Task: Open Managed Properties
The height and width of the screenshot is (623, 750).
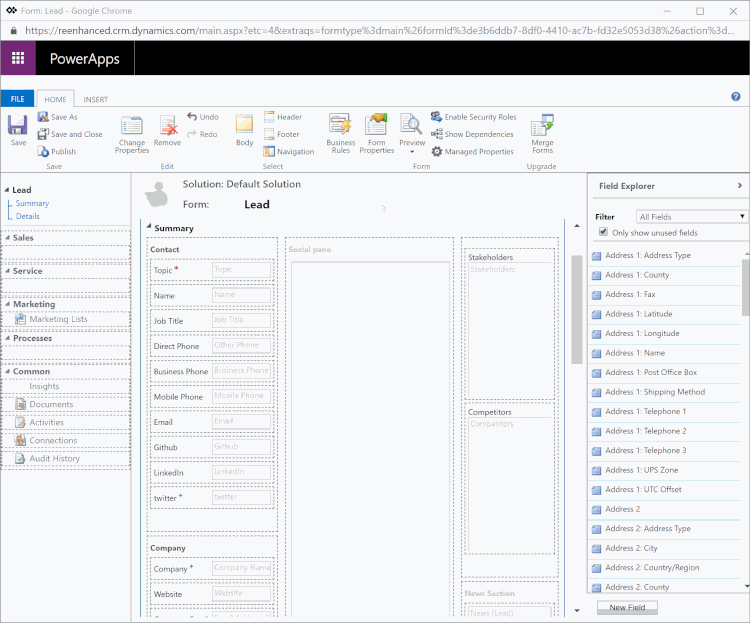Action: pyautogui.click(x=472, y=152)
